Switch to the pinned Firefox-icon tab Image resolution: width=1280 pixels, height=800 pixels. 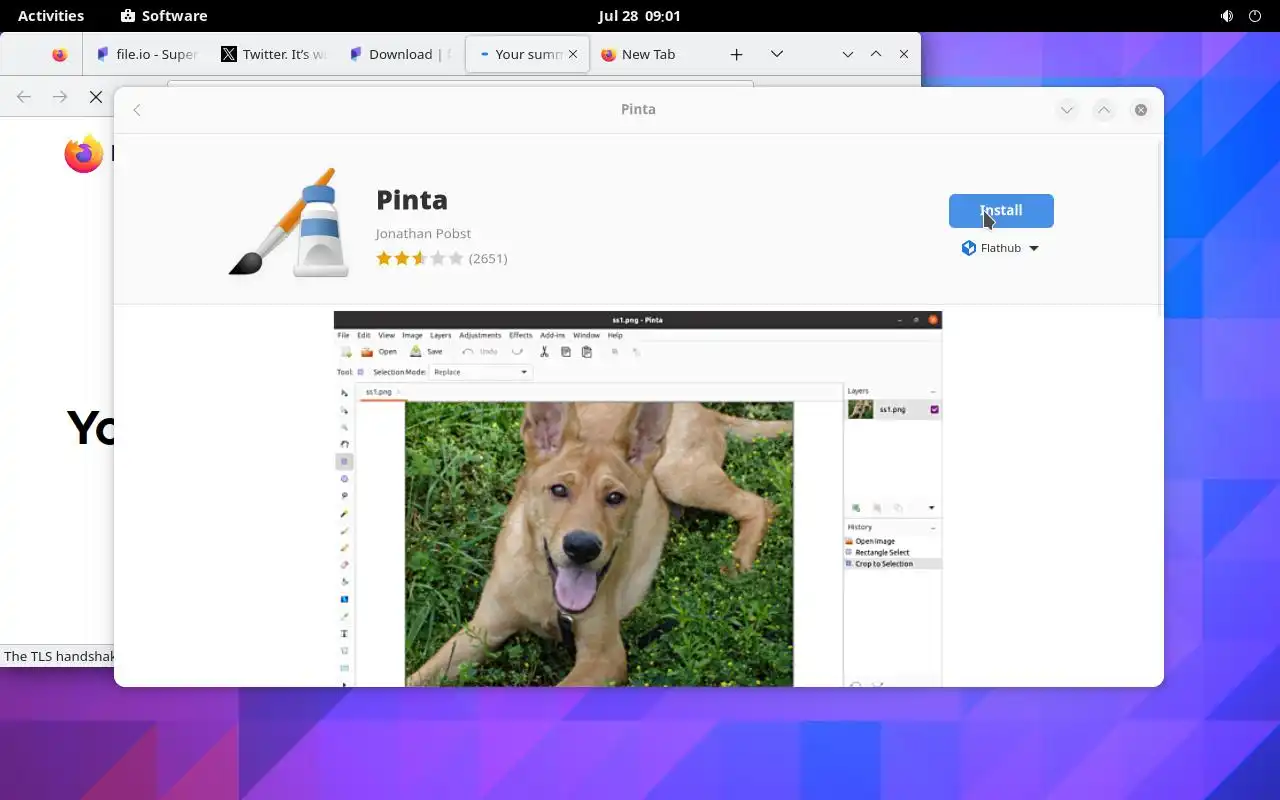point(60,55)
